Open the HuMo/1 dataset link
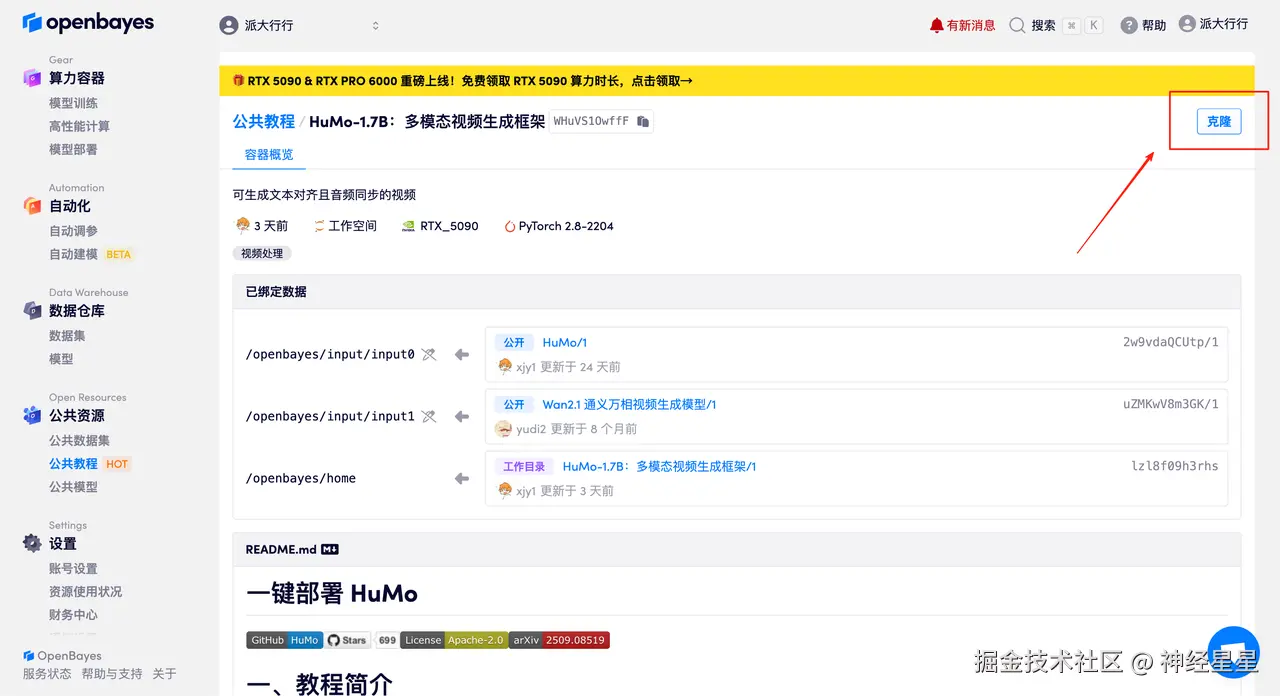 click(565, 343)
